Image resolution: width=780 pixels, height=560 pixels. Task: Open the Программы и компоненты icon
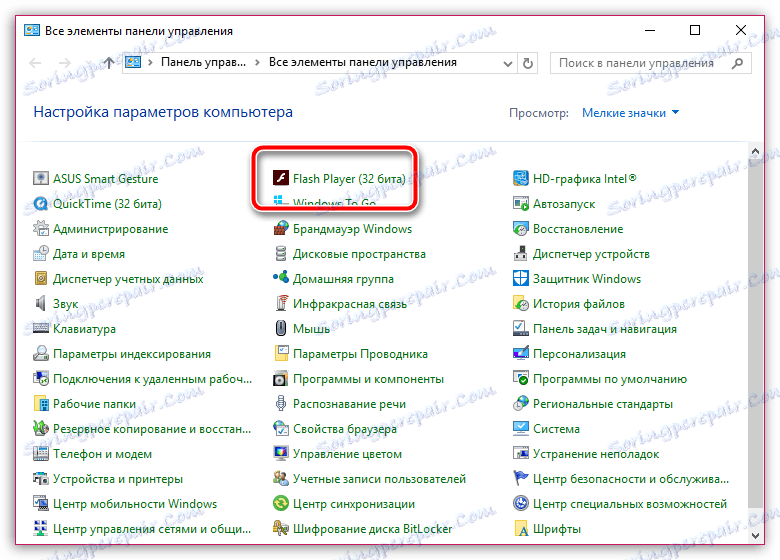[x=281, y=378]
